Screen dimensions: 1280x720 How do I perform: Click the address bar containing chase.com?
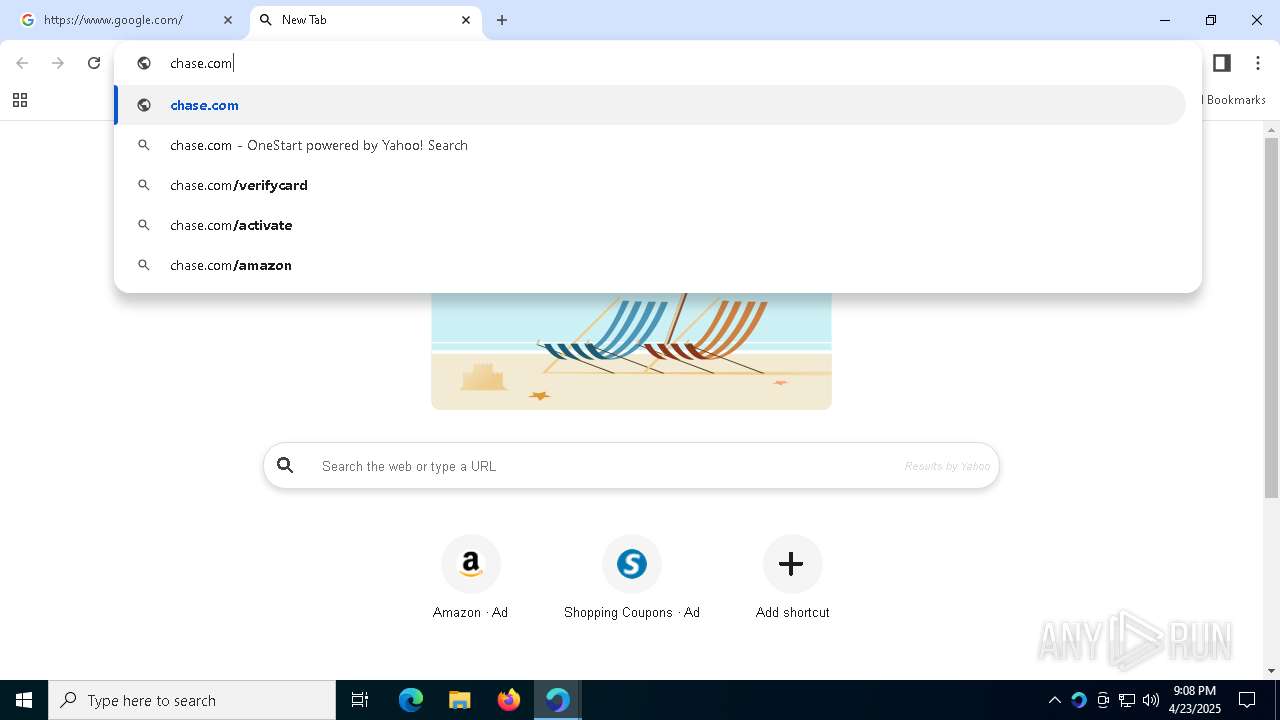point(658,63)
